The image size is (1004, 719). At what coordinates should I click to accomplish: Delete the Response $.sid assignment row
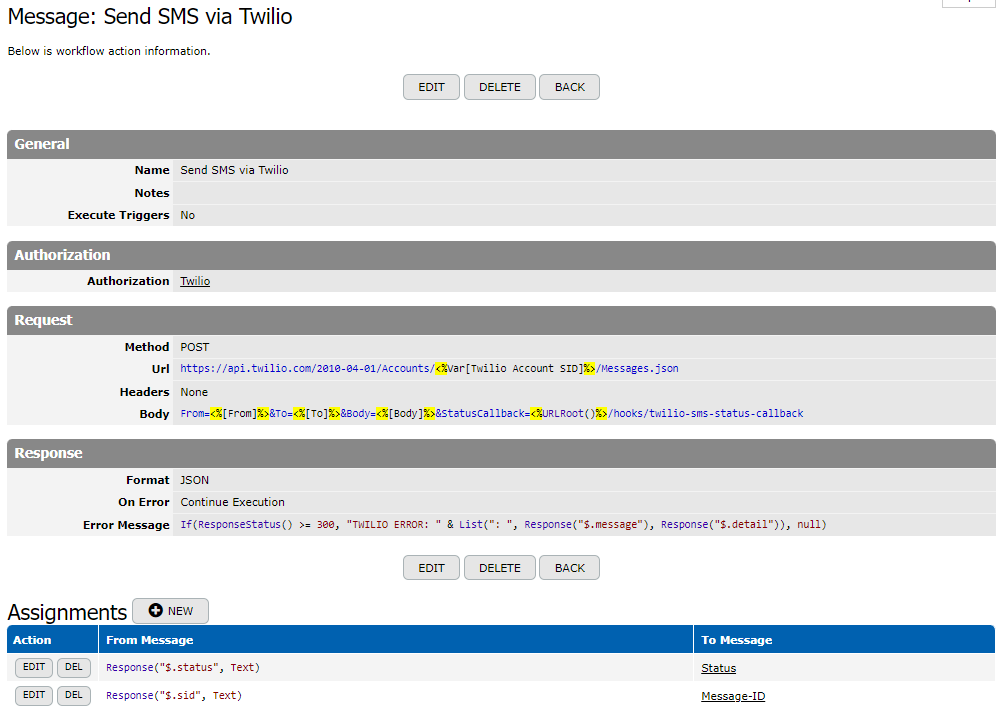74,696
